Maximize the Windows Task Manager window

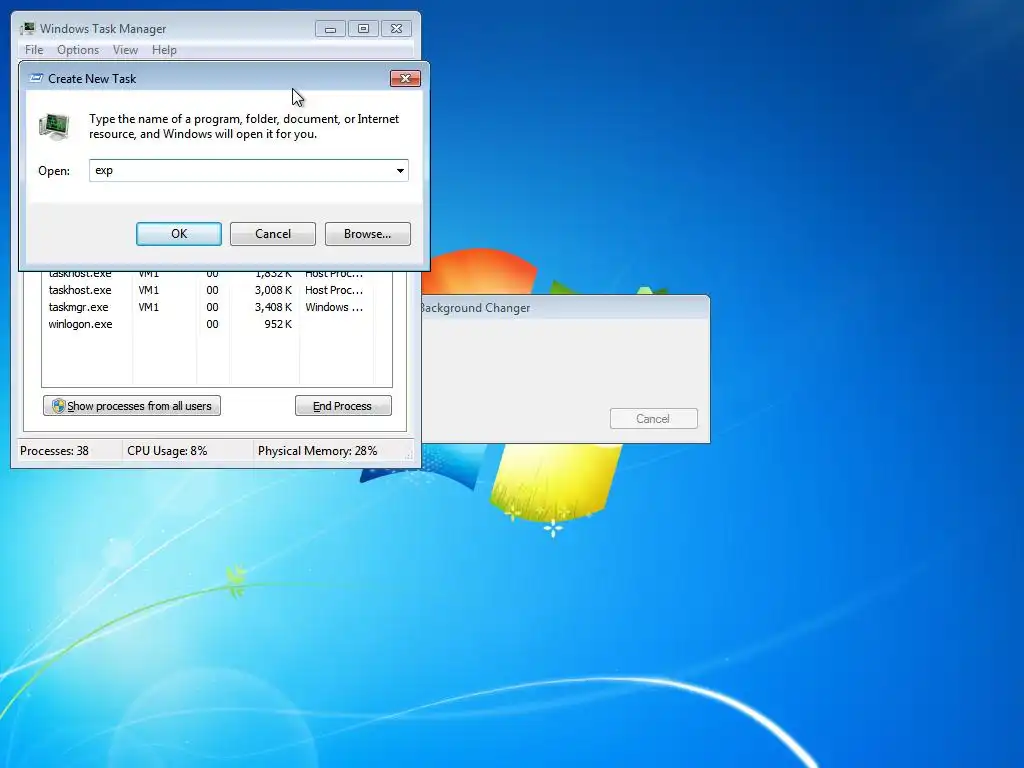tap(363, 29)
